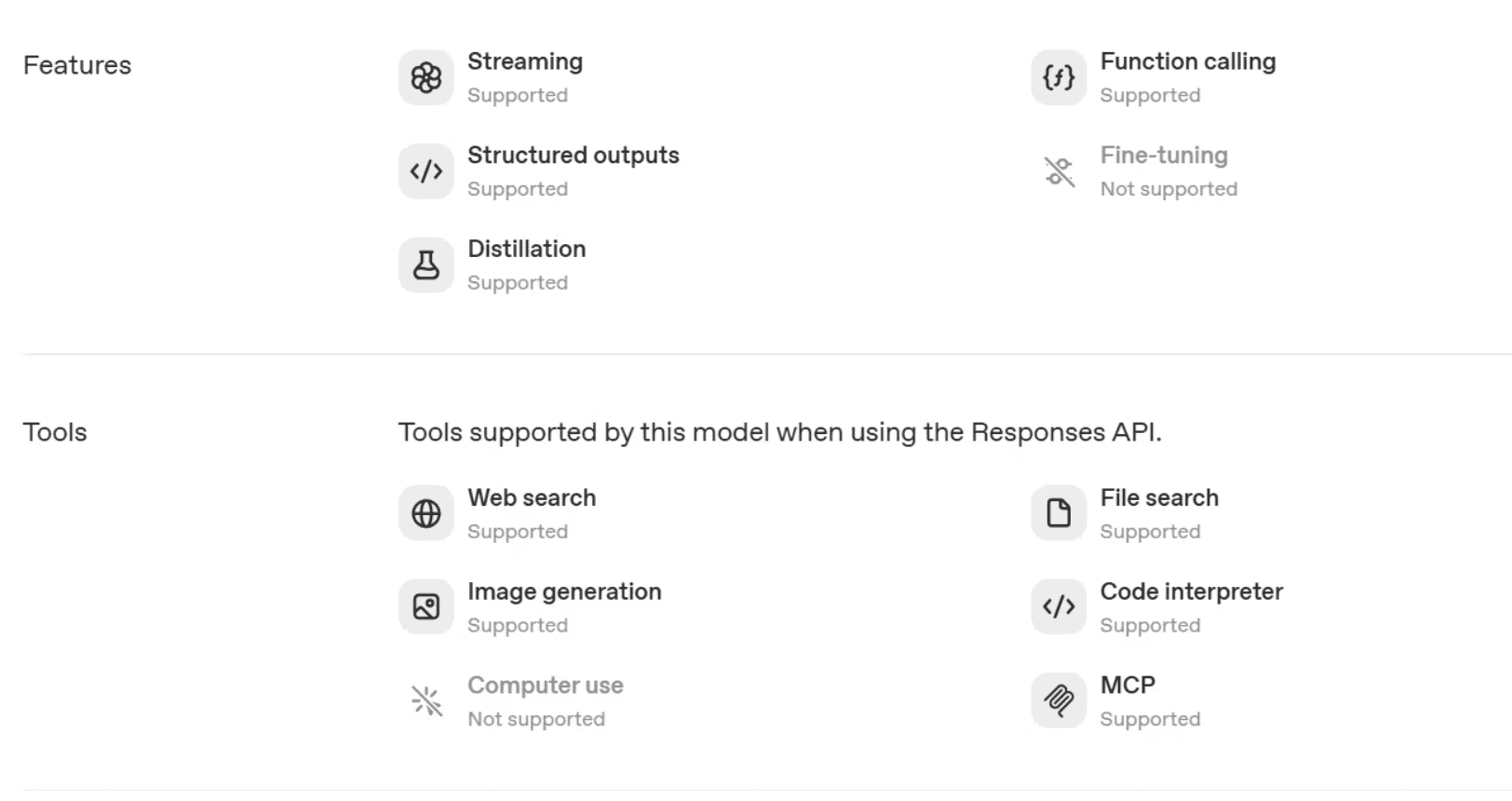Select the Web search tool label

click(532, 498)
